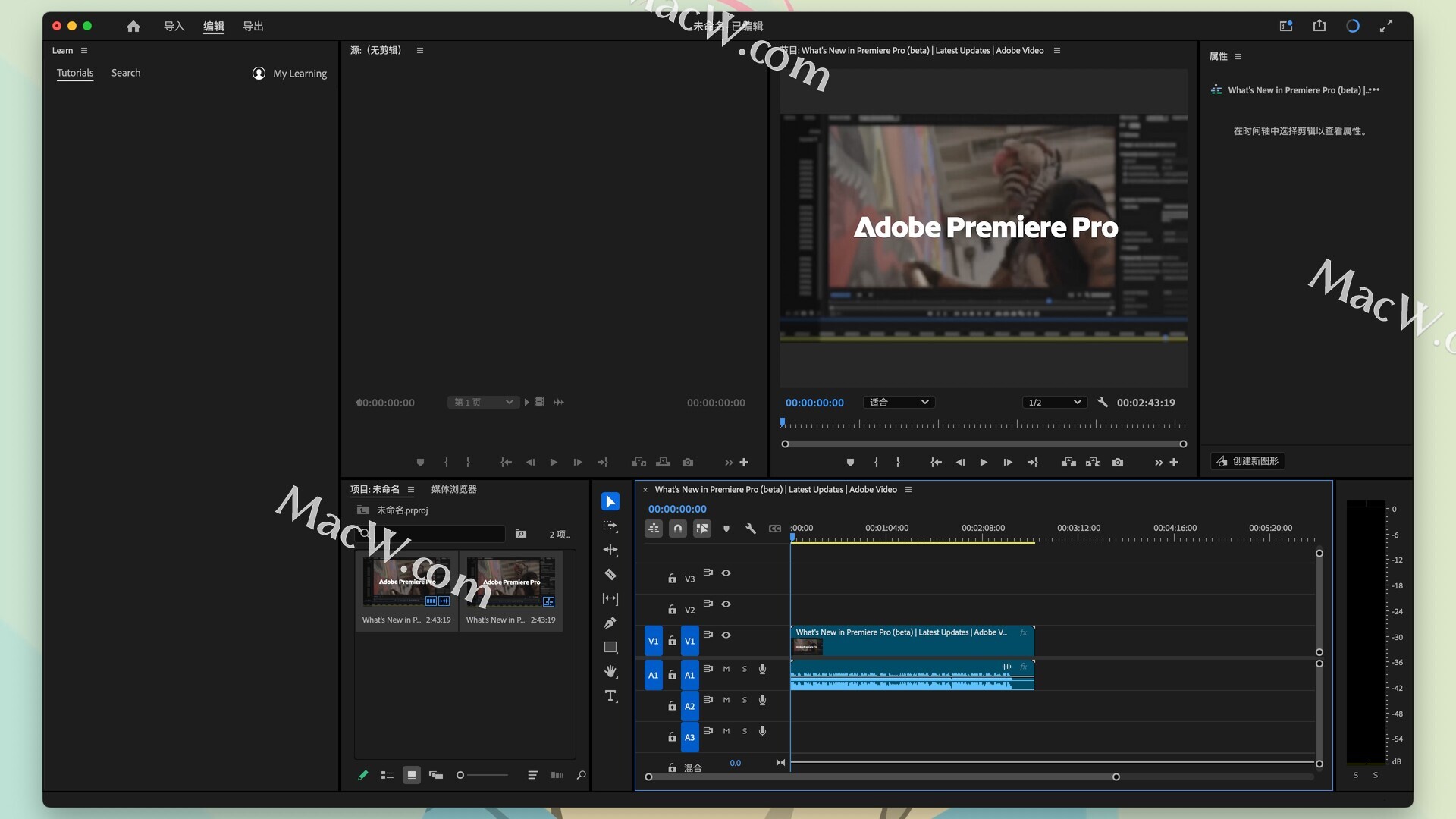This screenshot has width=1456, height=819.
Task: Click the 创建新图形 button
Action: coord(1248,461)
